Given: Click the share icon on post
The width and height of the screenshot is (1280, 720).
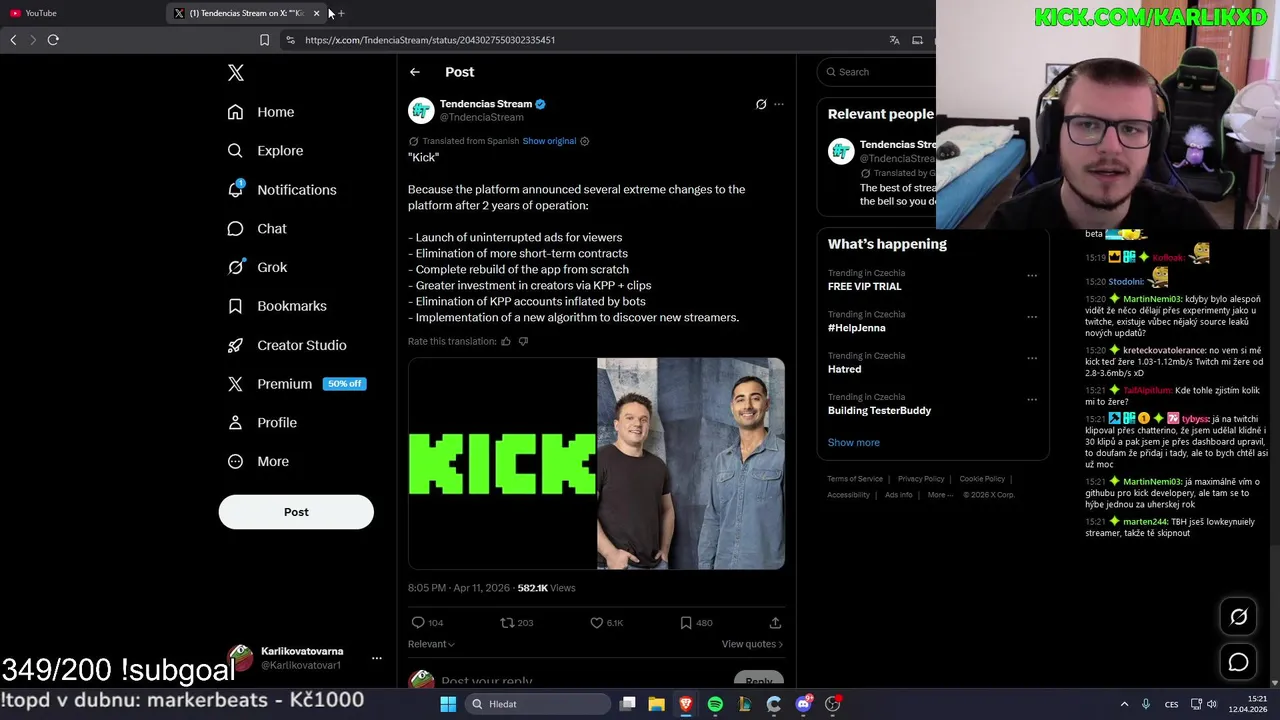Looking at the screenshot, I should 775,623.
